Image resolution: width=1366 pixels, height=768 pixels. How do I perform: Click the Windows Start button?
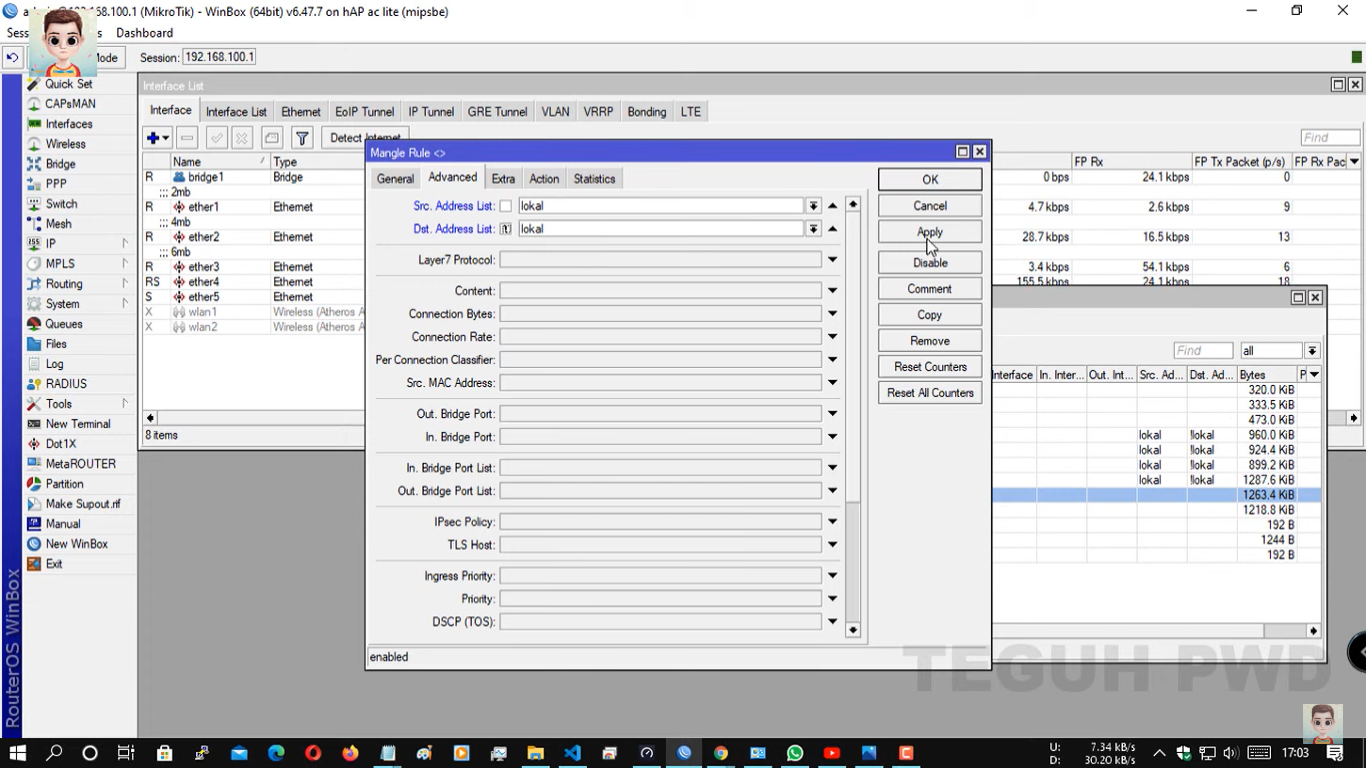[x=17, y=753]
